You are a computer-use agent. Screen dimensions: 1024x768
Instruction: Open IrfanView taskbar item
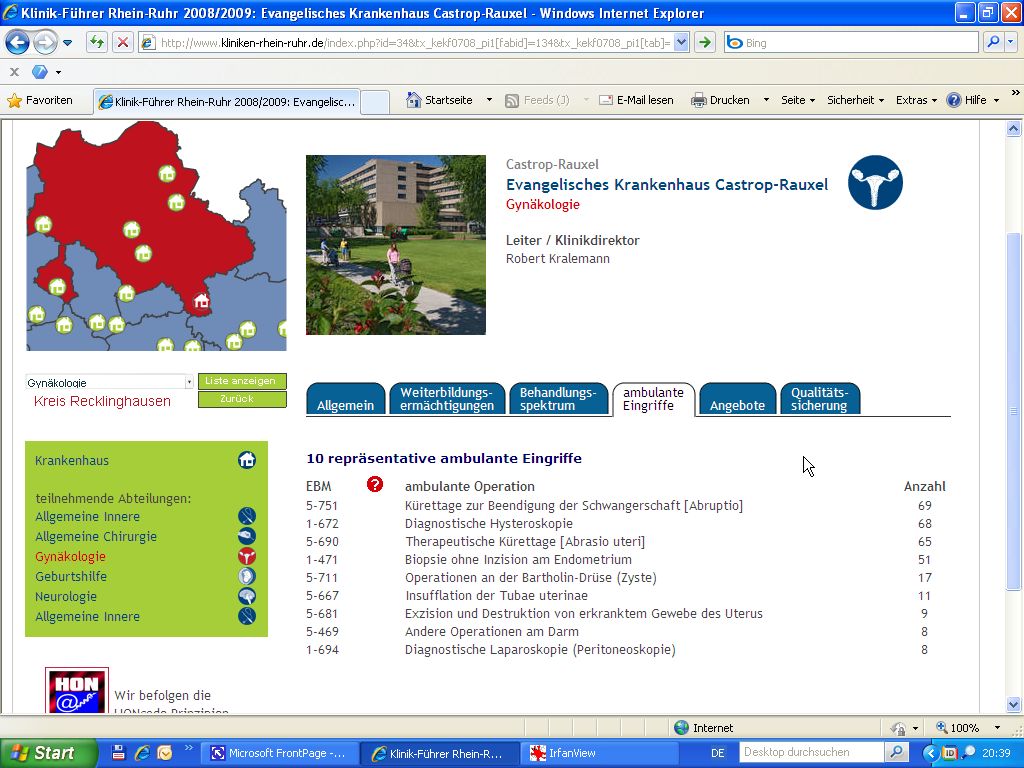coord(601,753)
